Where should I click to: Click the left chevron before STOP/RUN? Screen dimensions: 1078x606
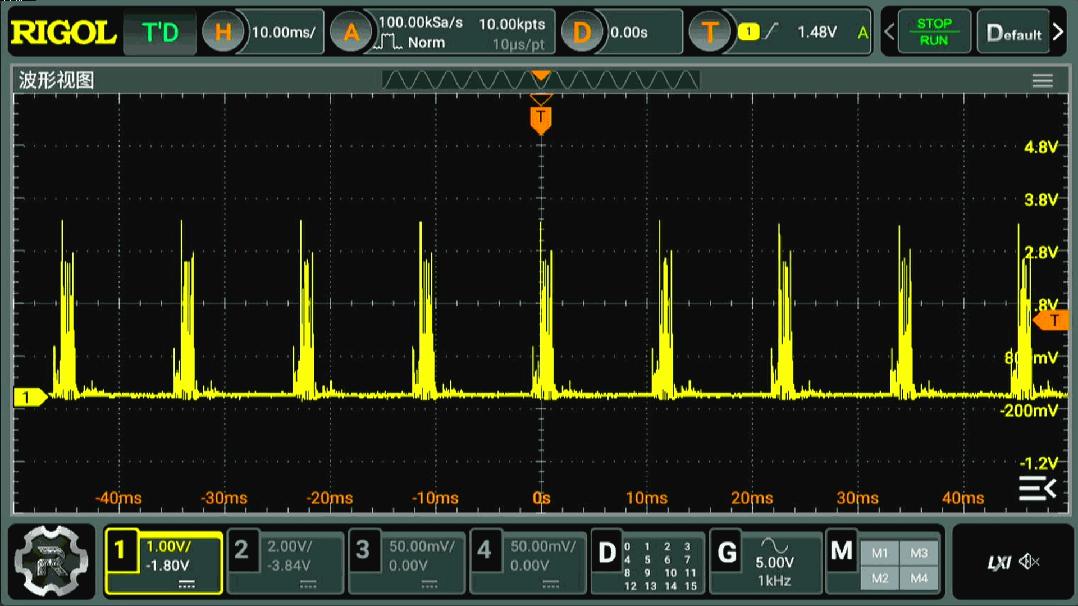click(x=889, y=32)
